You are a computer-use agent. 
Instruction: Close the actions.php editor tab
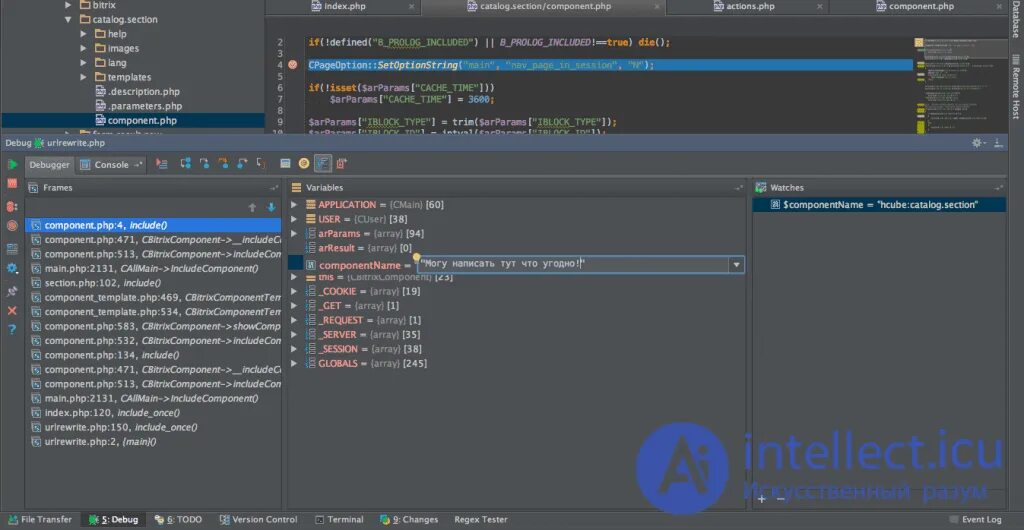coord(820,7)
